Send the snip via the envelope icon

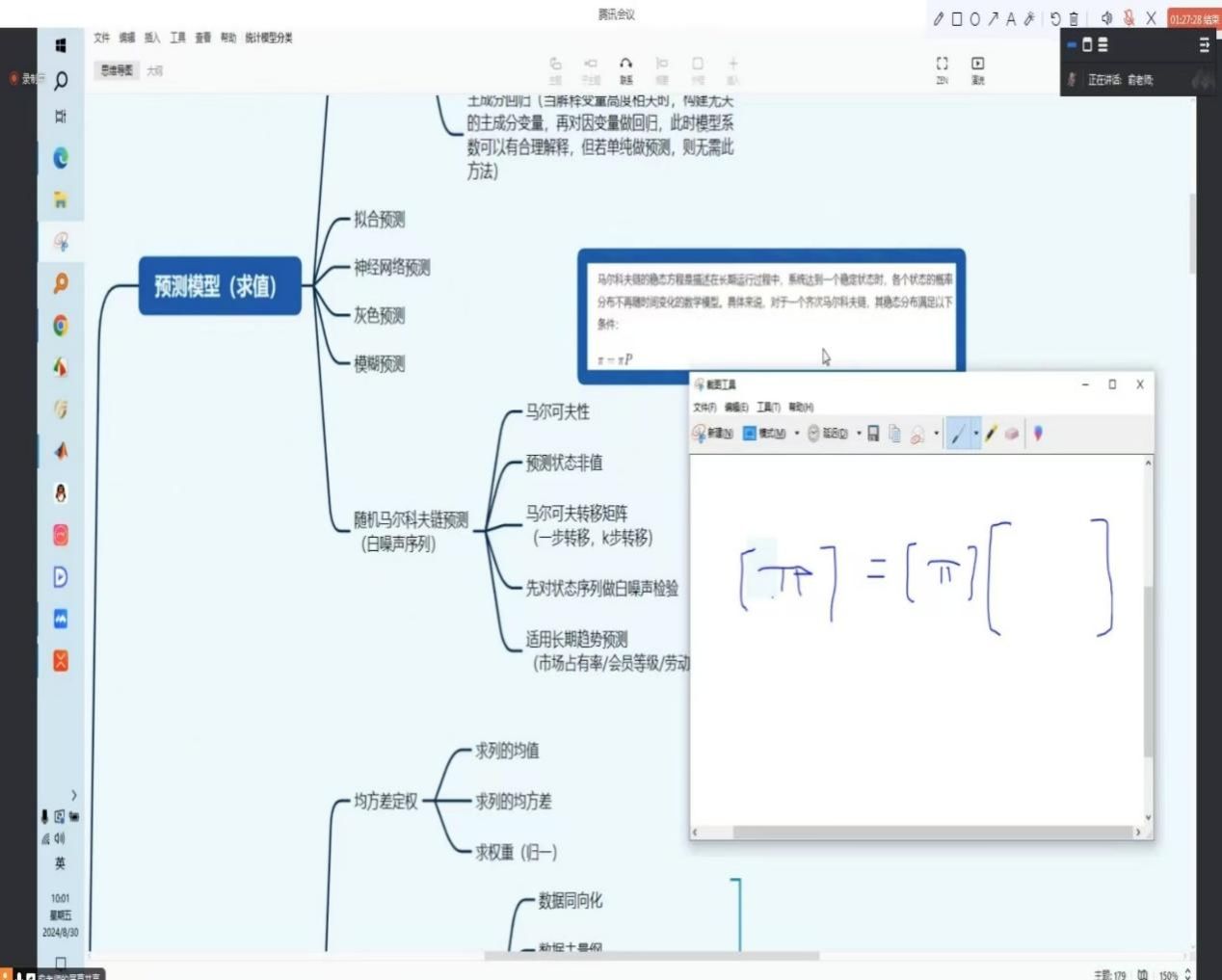pos(917,435)
